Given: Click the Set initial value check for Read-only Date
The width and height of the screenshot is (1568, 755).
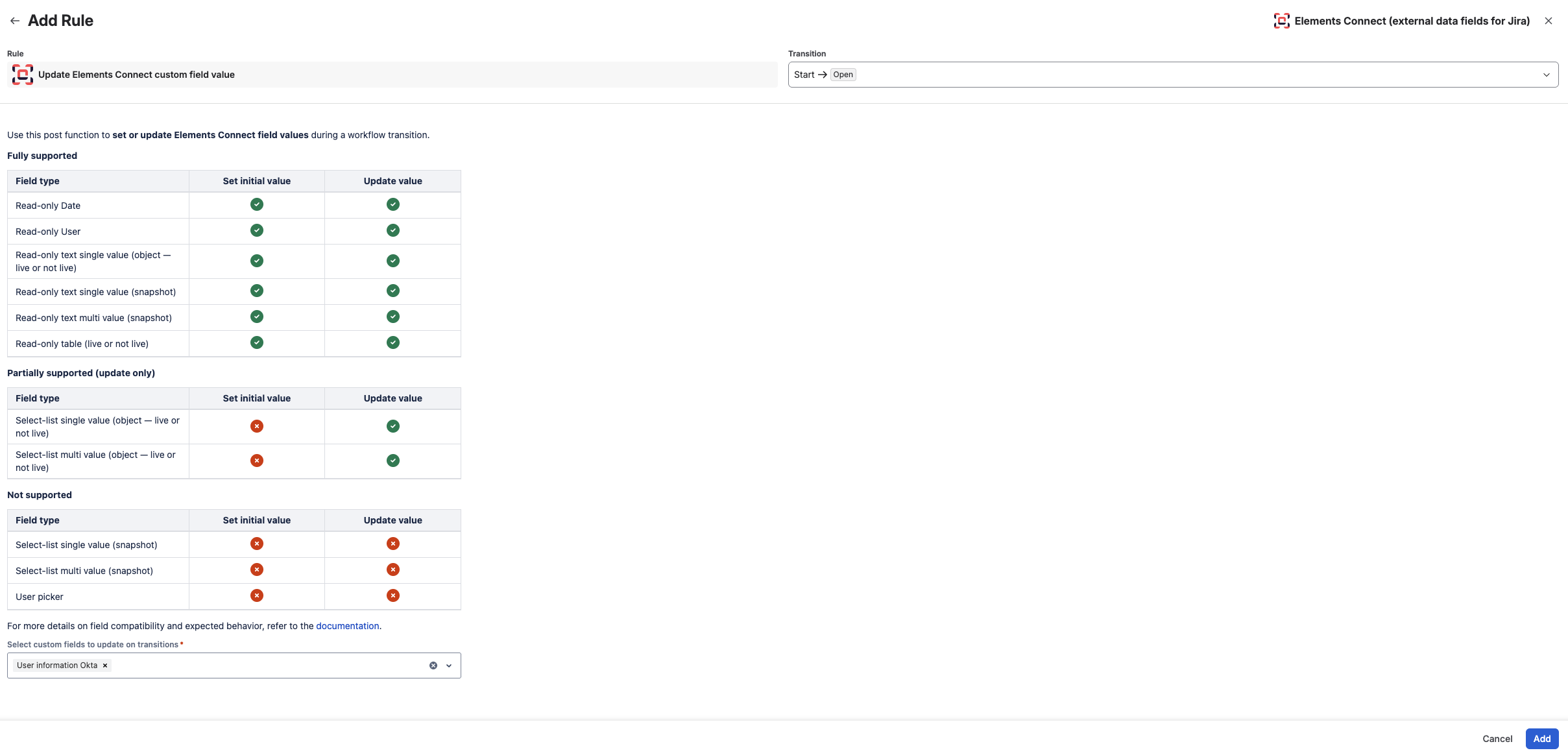Looking at the screenshot, I should pyautogui.click(x=257, y=204).
